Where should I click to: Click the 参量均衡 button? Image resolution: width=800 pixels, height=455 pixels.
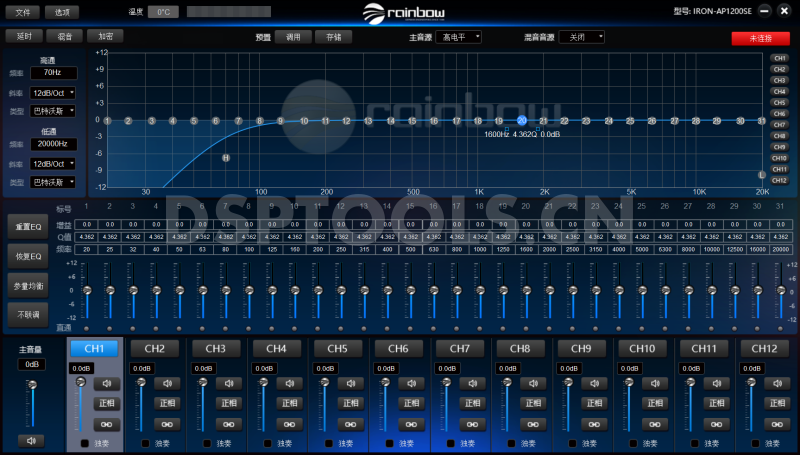(28, 286)
